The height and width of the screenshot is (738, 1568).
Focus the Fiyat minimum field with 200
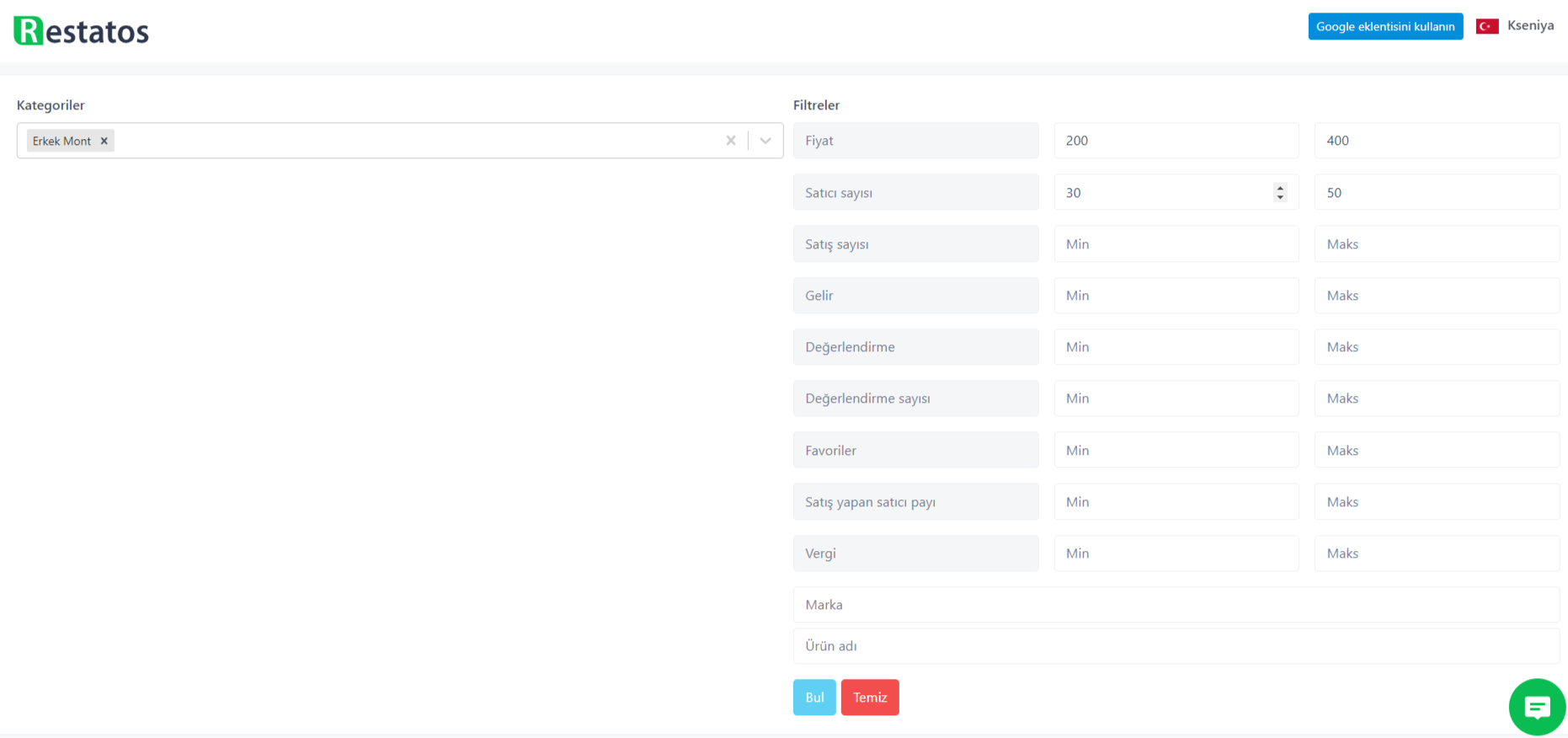coord(1176,141)
